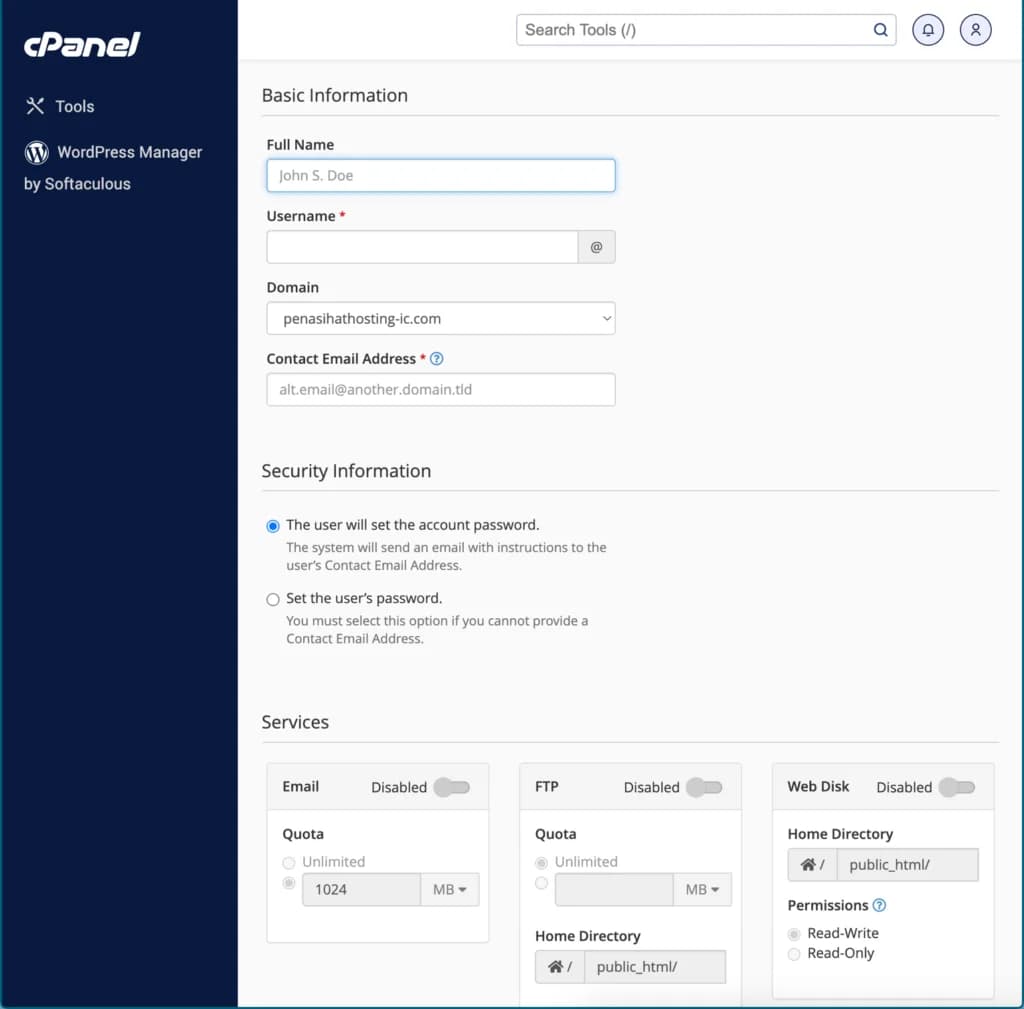1024x1009 pixels.
Task: Click the search magnifier icon
Action: (880, 30)
